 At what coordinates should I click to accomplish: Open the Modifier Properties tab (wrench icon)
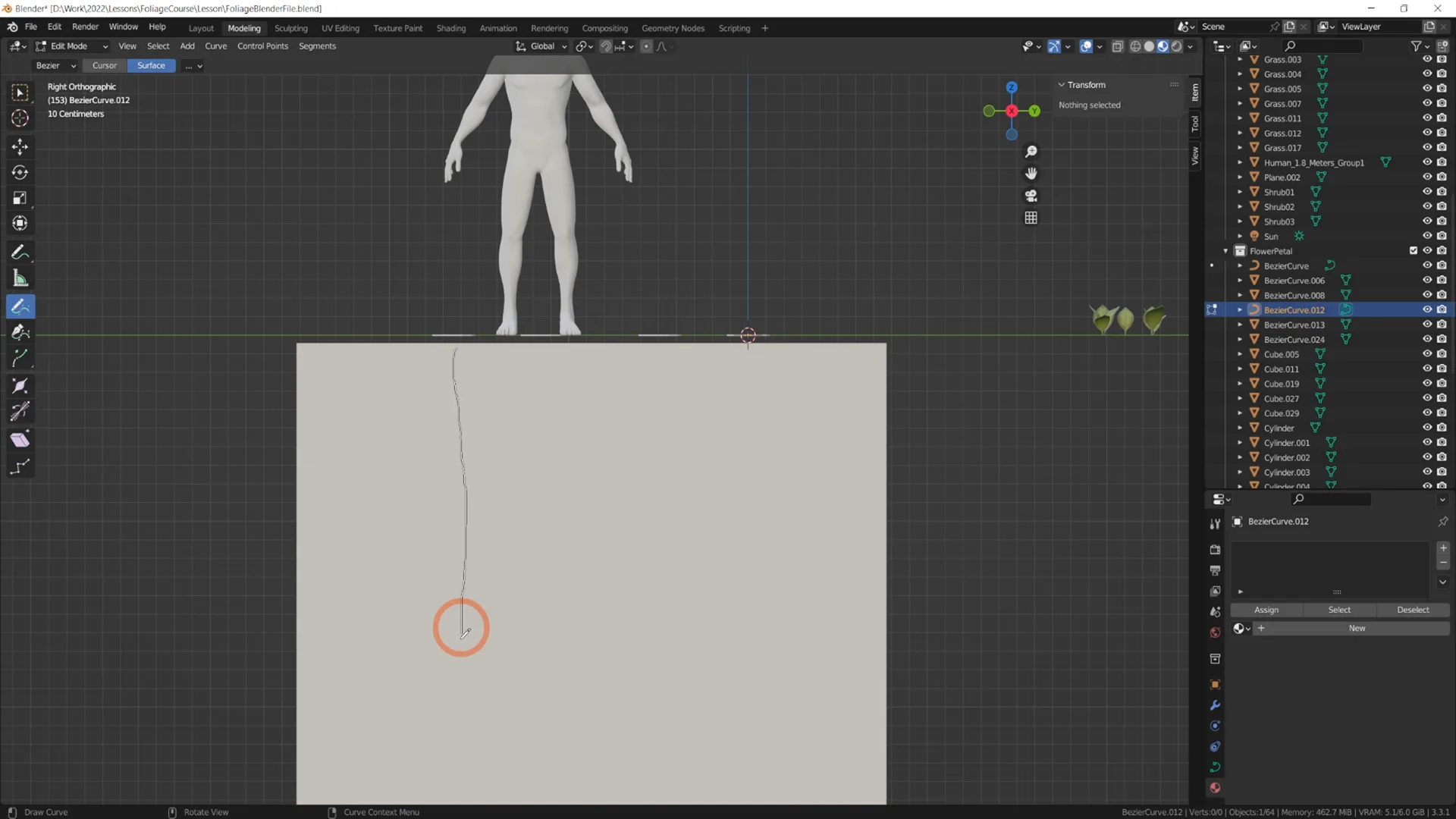click(1214, 705)
